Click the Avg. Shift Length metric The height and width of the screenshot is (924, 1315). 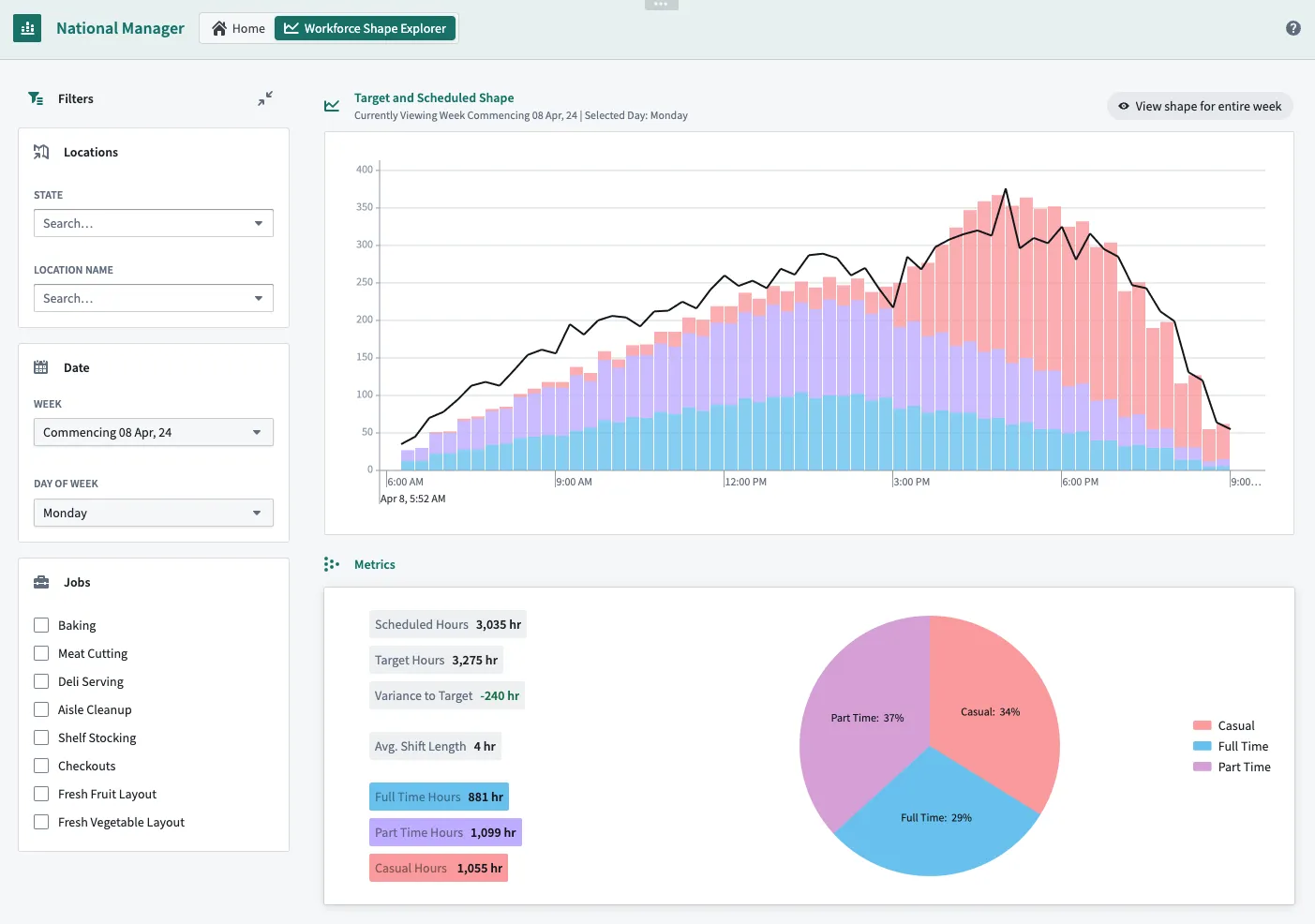click(x=435, y=746)
